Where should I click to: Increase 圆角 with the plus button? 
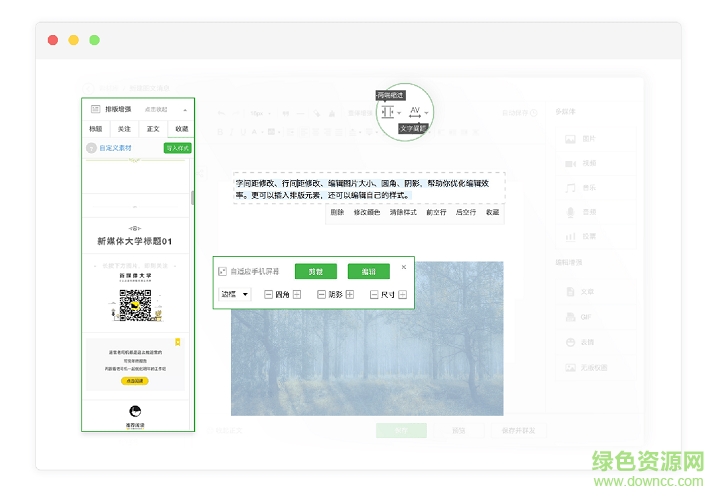[x=297, y=295]
